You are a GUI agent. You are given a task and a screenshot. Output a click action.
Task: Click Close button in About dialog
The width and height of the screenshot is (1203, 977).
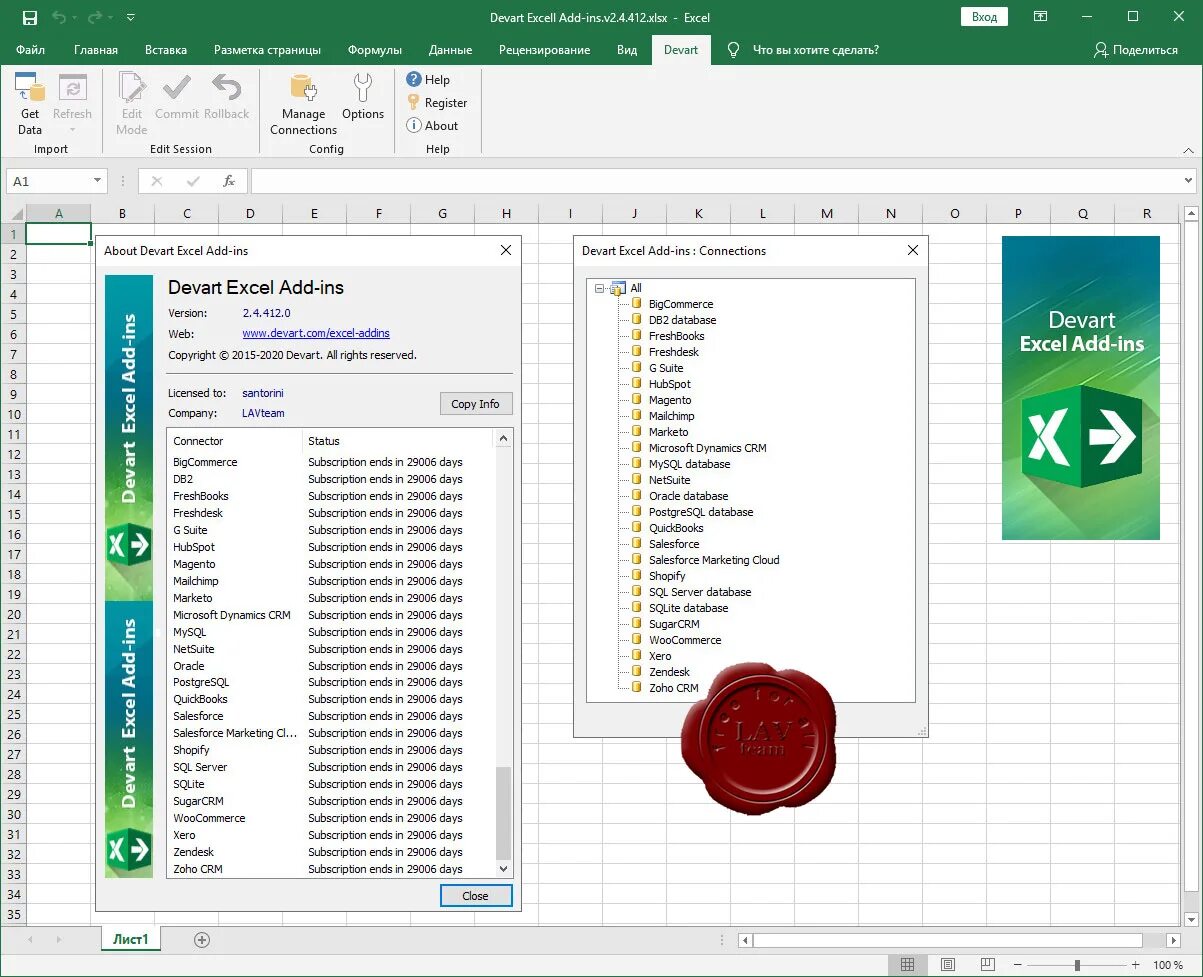[476, 896]
